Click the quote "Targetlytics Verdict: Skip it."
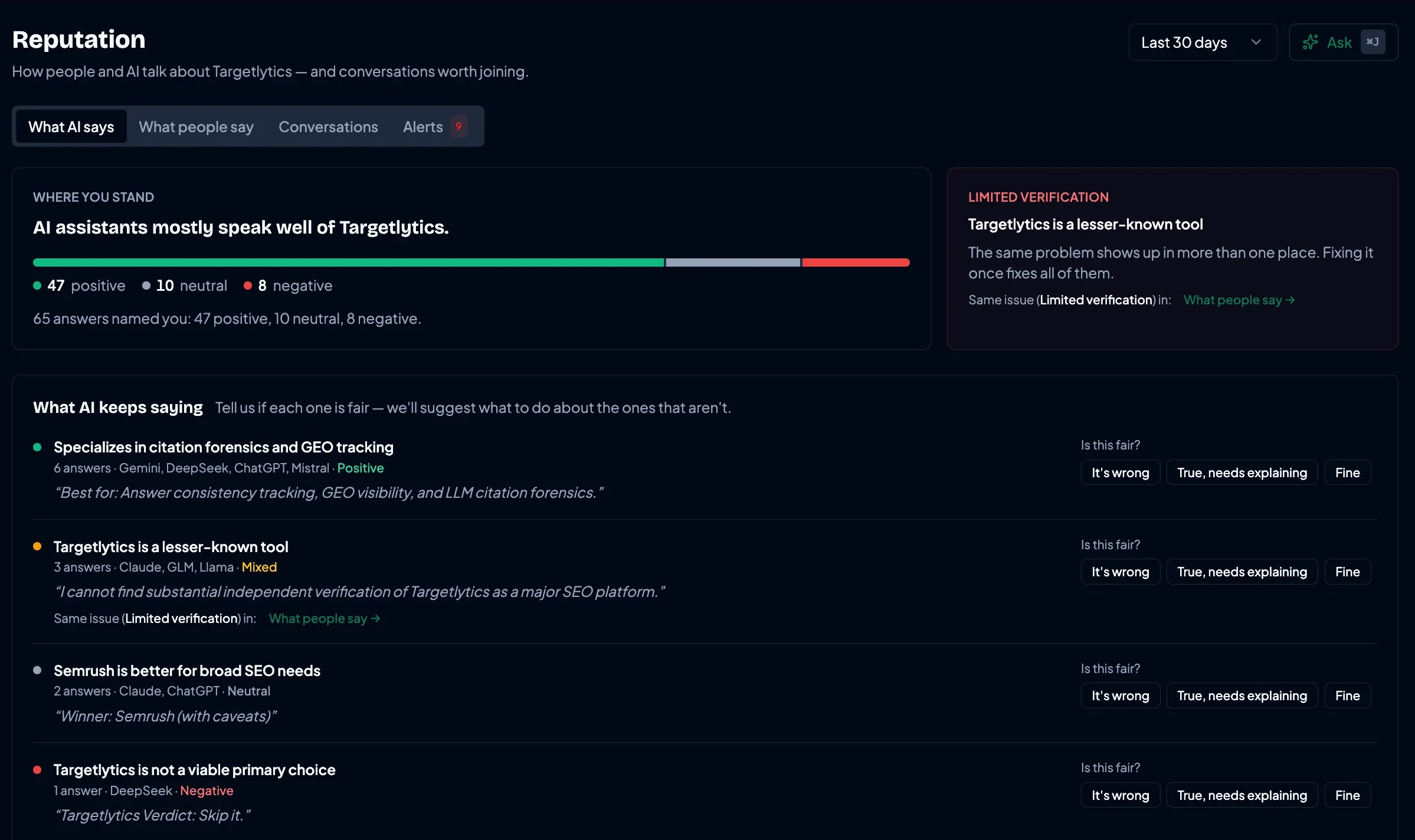Screen dimensions: 1415x840 152,815
